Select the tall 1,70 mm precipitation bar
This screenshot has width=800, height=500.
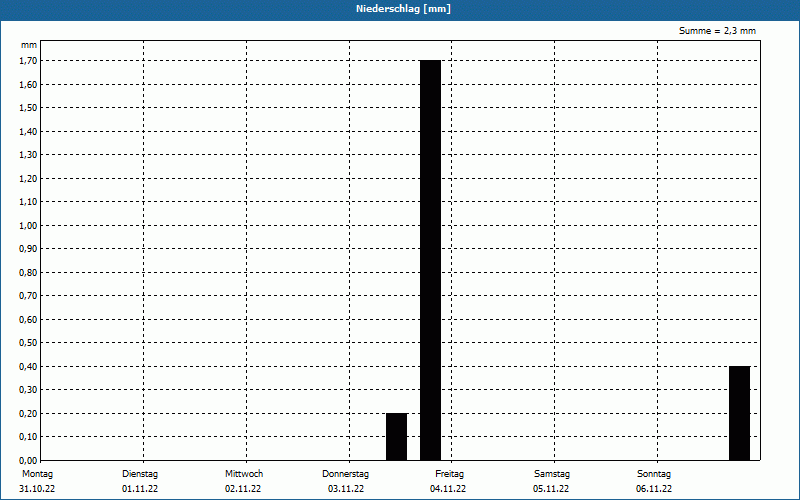(430, 260)
